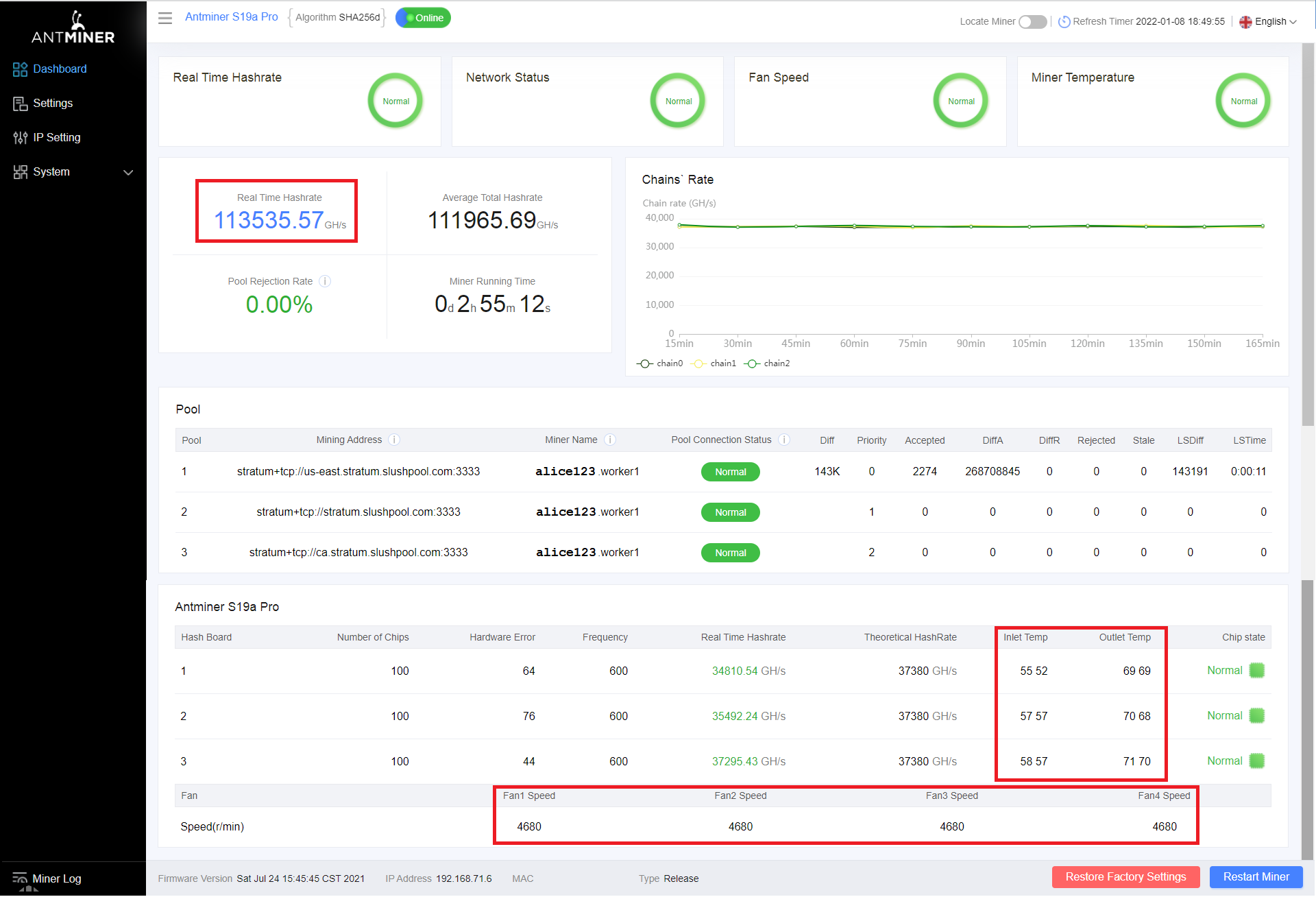Click the 90min data point on chain chart
The width and height of the screenshot is (1316, 897).
pos(971,226)
